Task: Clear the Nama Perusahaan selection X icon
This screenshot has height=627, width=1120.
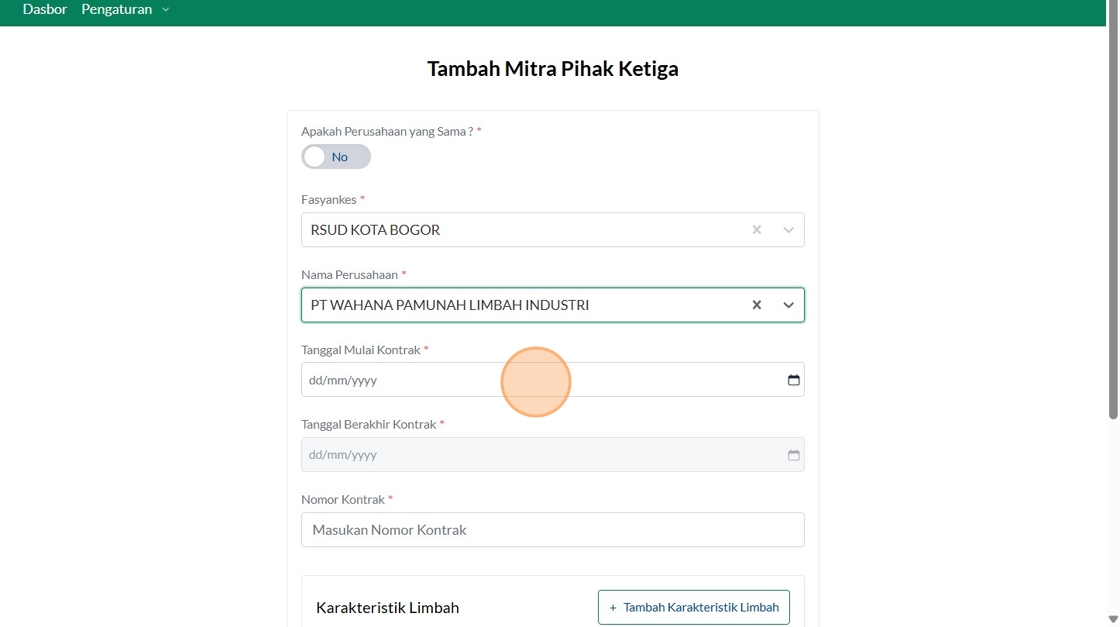Action: click(756, 305)
